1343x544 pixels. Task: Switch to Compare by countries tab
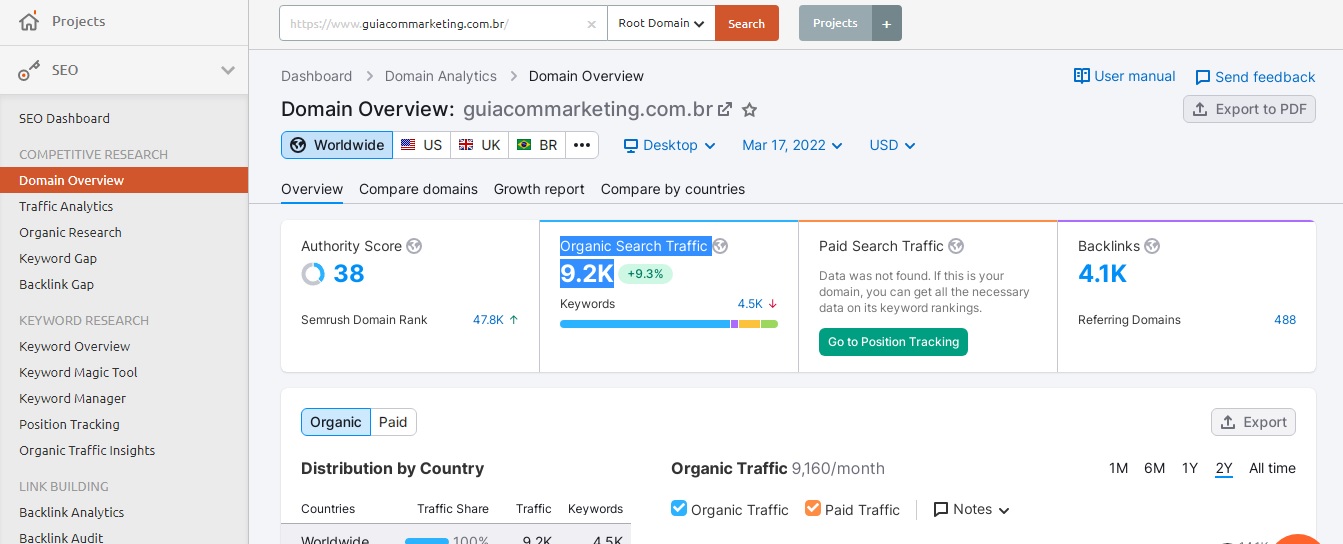click(x=673, y=189)
